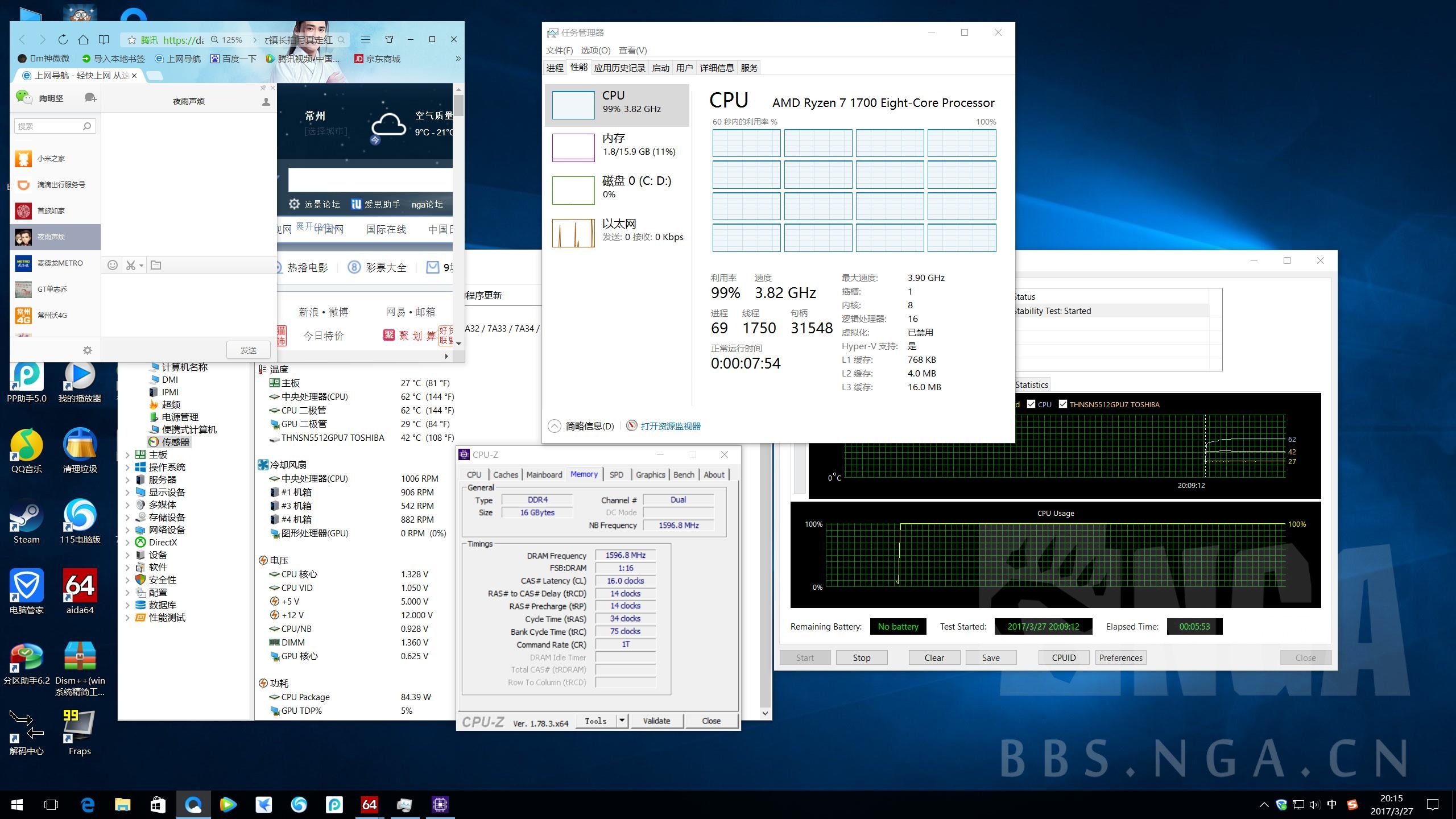Click Preferences button in stability test
This screenshot has height=819, width=1456.
point(1120,657)
